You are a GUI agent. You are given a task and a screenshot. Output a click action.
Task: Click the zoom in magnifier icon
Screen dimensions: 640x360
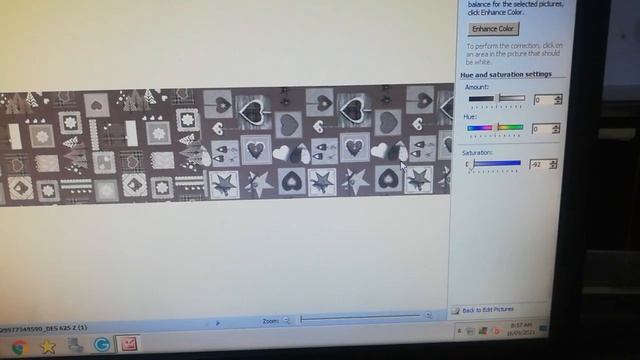[428, 316]
